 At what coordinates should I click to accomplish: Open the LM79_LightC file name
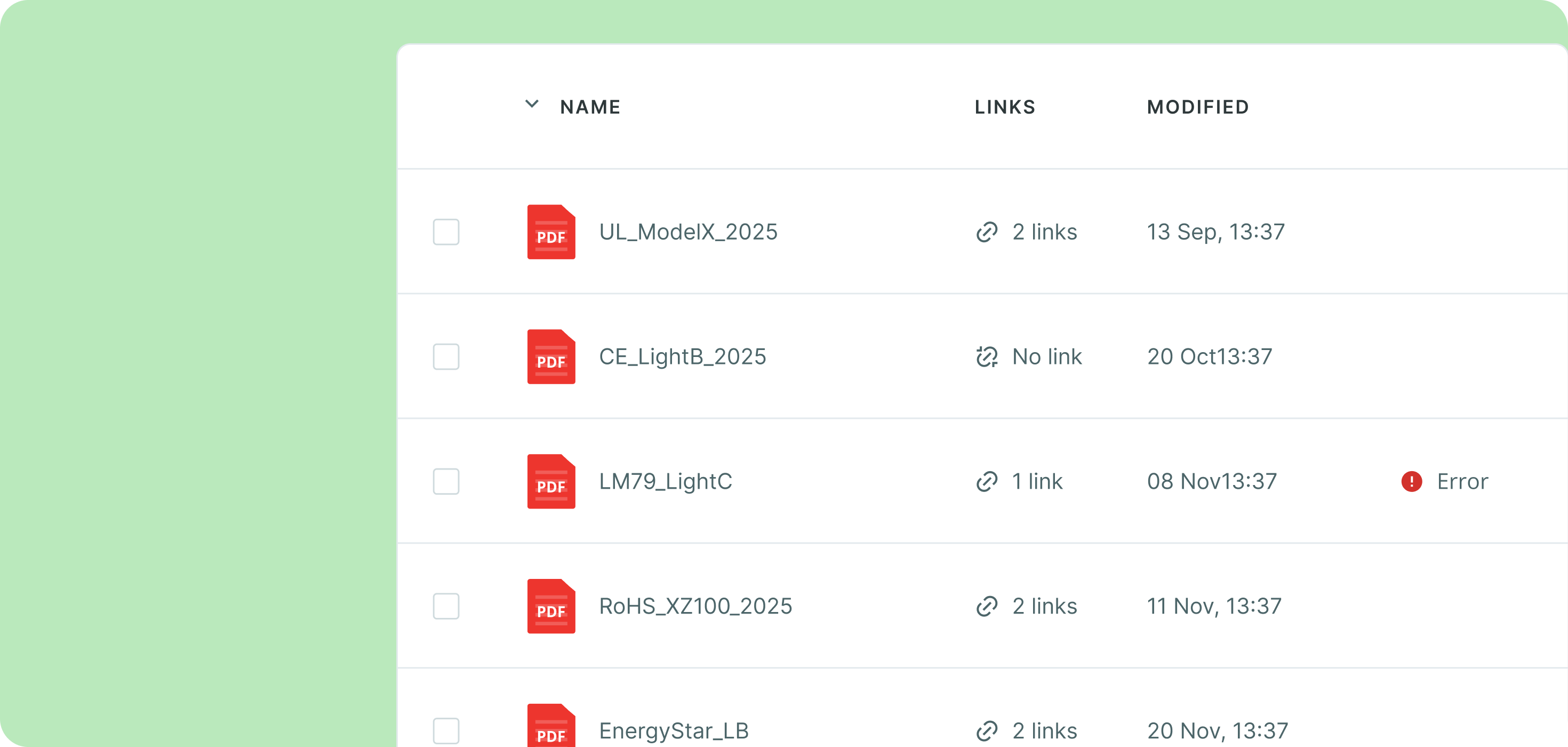[665, 482]
